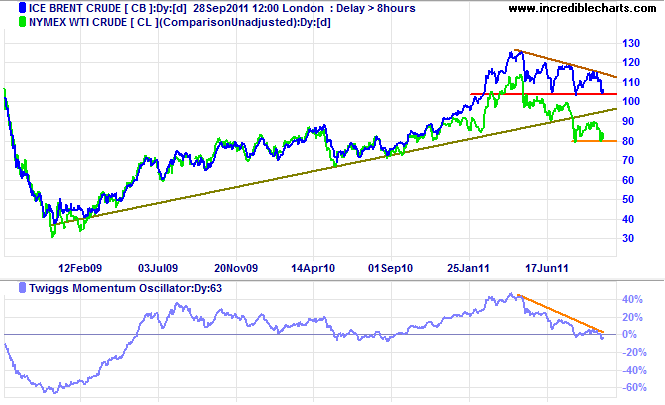The height and width of the screenshot is (405, 665).
Task: Click the orange descending line on the oscillator
Action: pyautogui.click(x=561, y=314)
